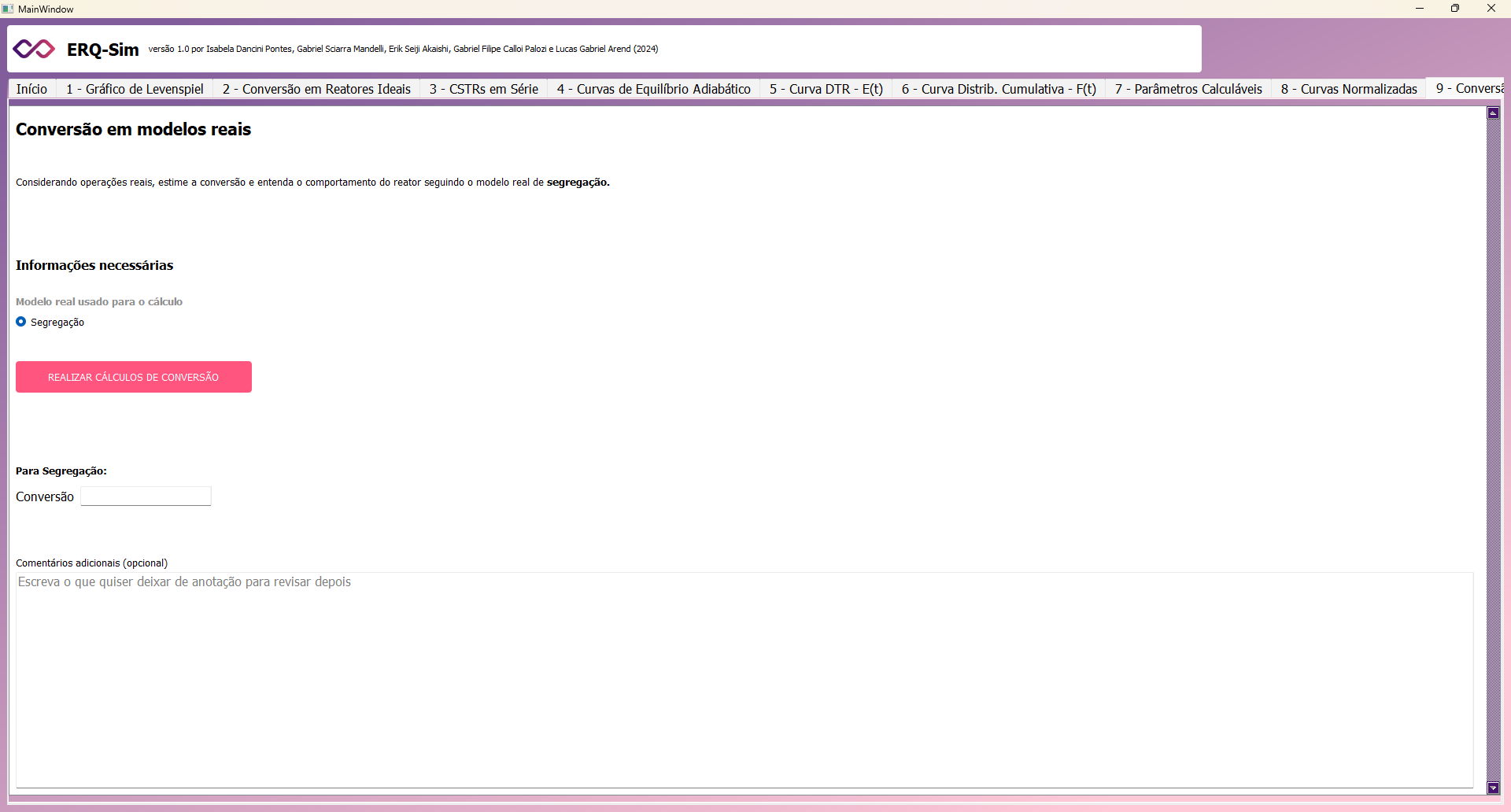Select 4 - Curvas de Equilíbrio Adiabático tab
This screenshot has width=1511, height=812.
[653, 89]
